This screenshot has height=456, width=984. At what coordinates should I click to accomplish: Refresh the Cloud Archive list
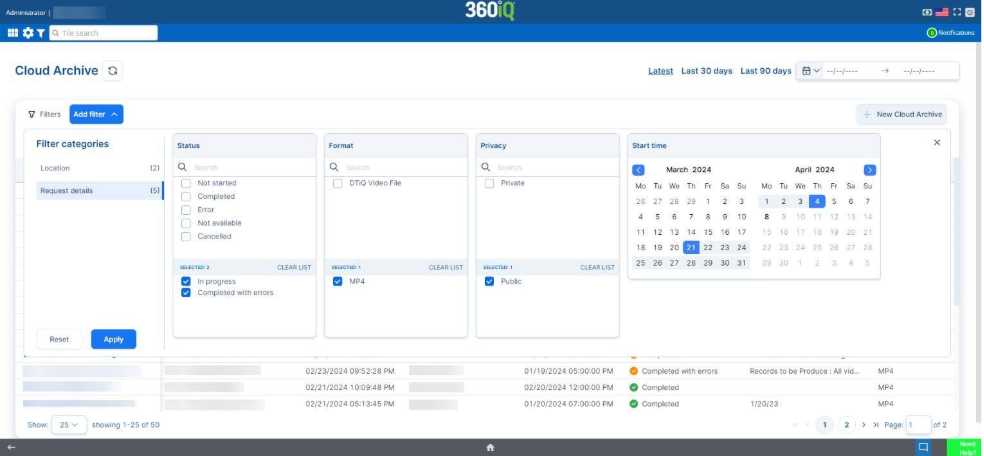113,71
